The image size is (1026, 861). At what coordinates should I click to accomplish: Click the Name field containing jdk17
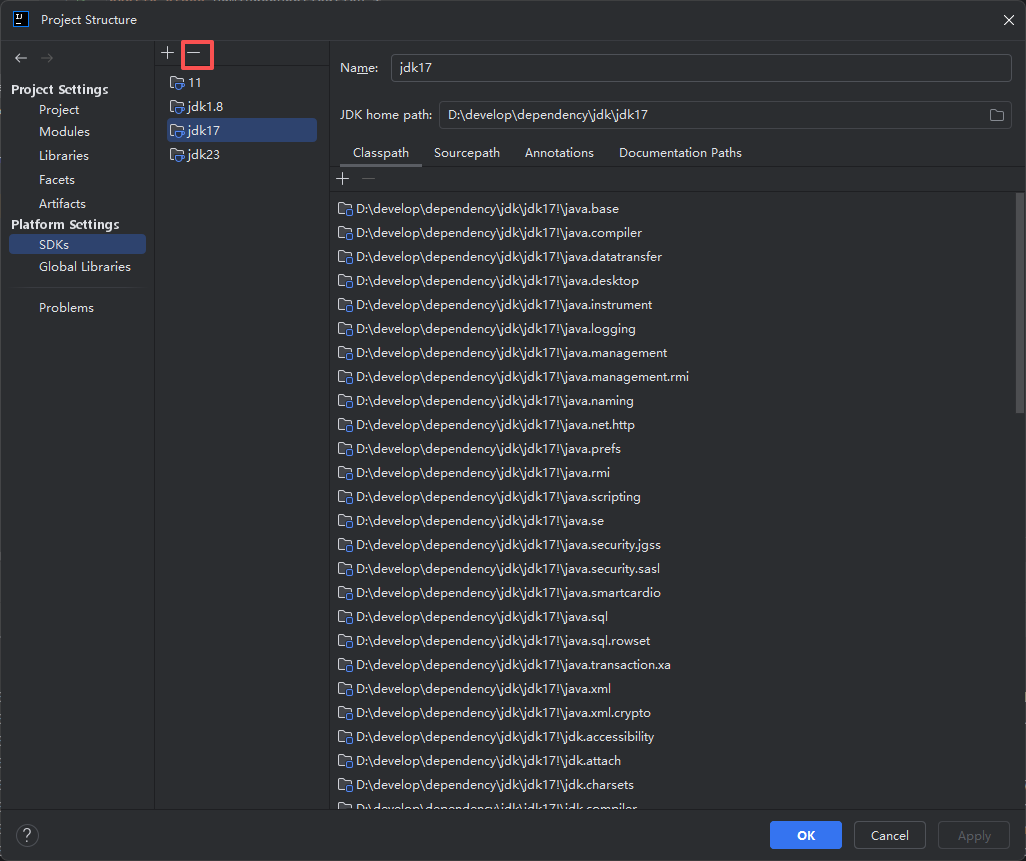point(701,68)
